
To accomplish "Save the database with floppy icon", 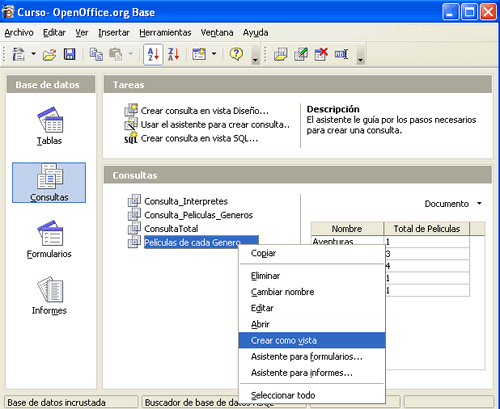I will click(x=69, y=54).
